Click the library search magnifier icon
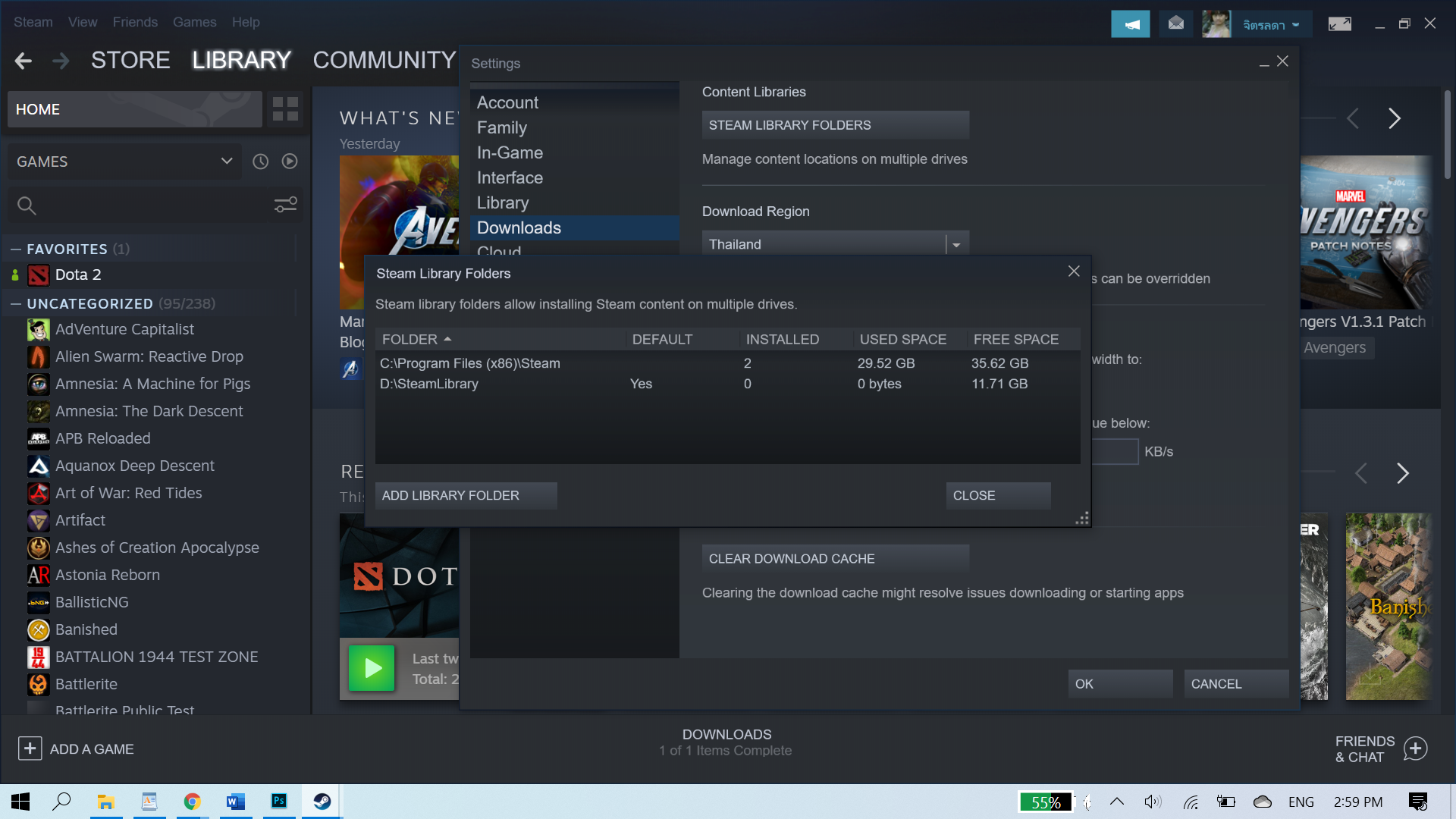 pyautogui.click(x=27, y=206)
